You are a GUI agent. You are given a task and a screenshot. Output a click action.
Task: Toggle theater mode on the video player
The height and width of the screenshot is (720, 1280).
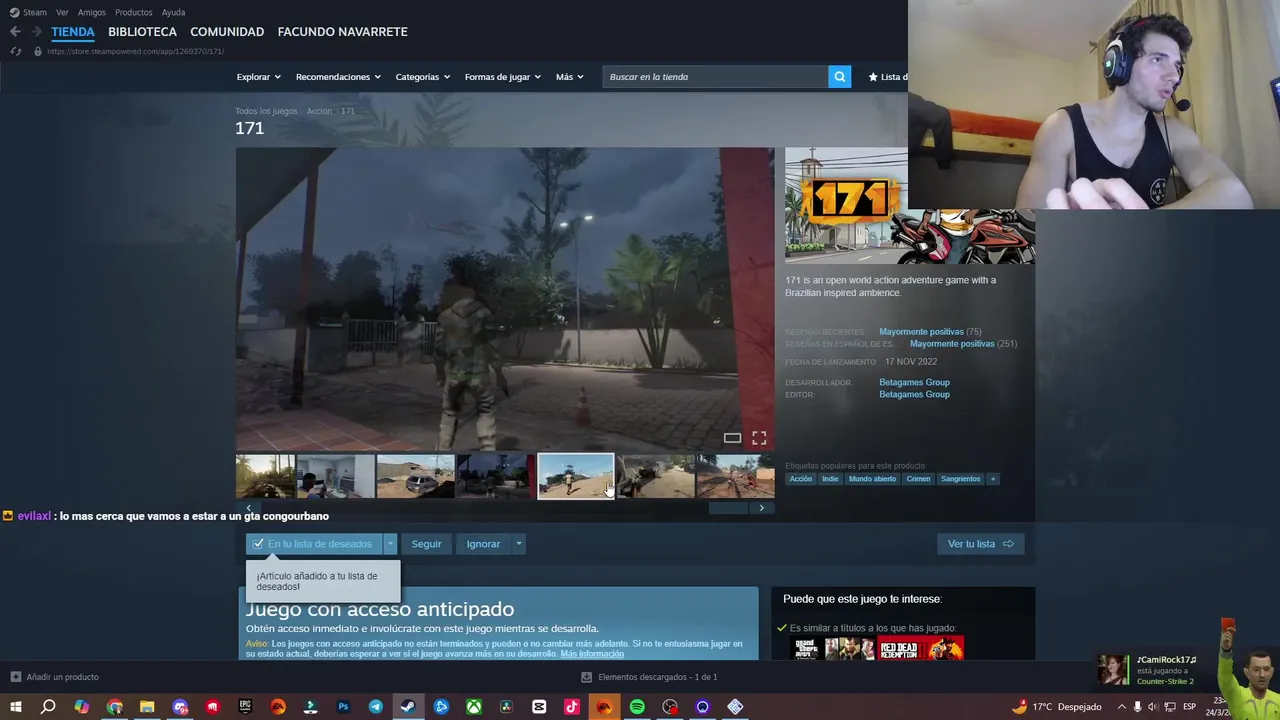[733, 438]
